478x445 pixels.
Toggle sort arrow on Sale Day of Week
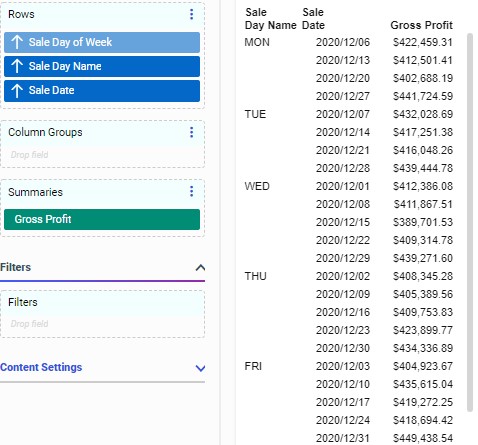17,42
